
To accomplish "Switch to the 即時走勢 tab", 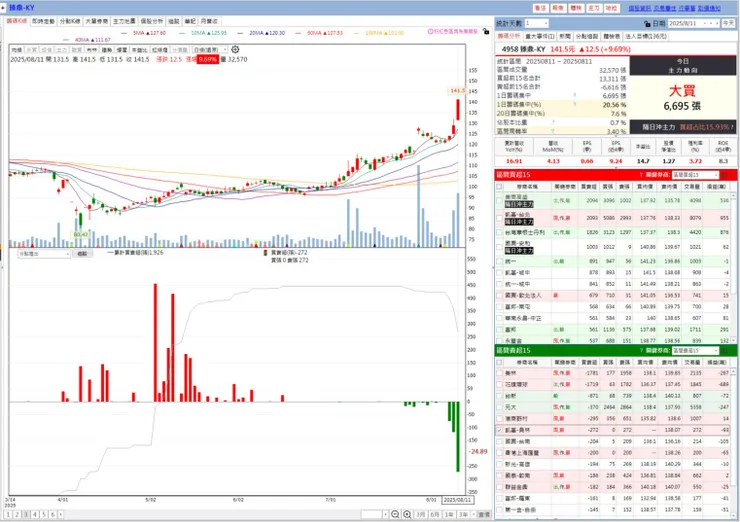I will 43,21.
